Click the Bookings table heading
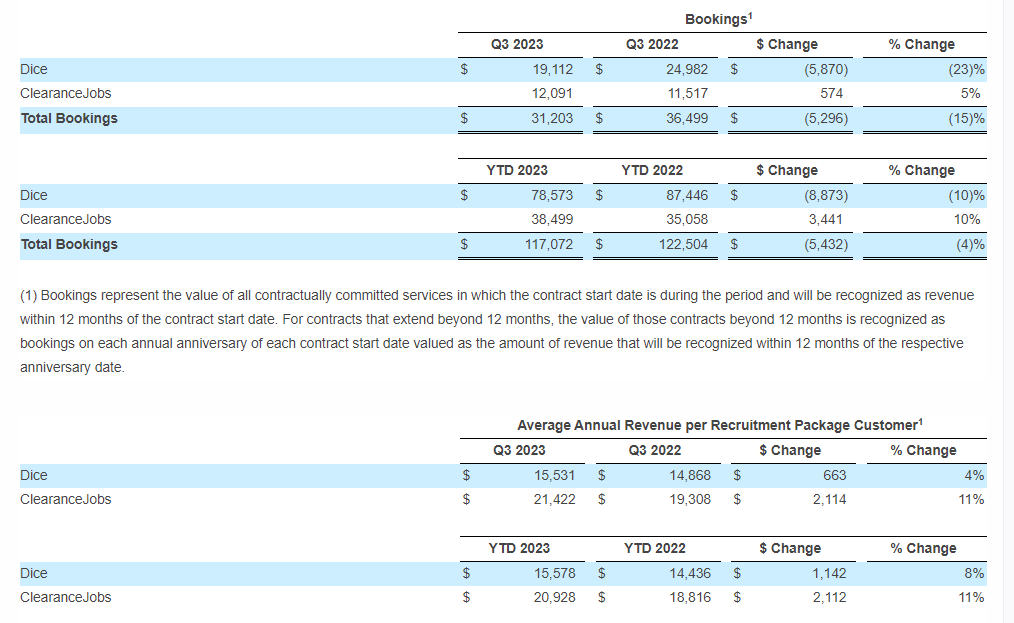Image resolution: width=1014 pixels, height=623 pixels. tap(718, 19)
